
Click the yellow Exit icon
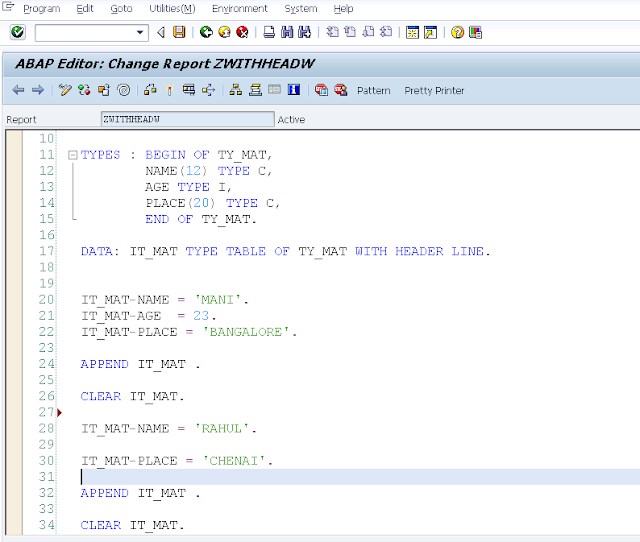pos(224,32)
